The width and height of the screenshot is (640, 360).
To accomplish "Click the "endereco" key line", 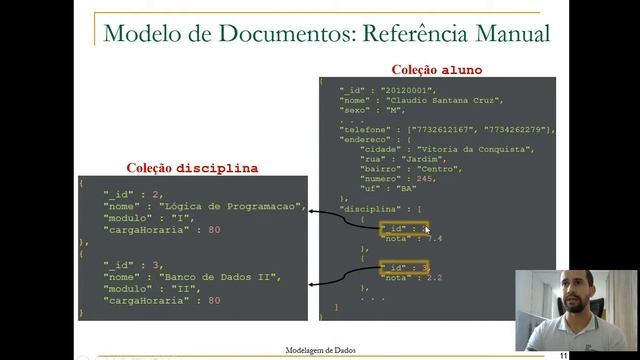I will point(376,140).
